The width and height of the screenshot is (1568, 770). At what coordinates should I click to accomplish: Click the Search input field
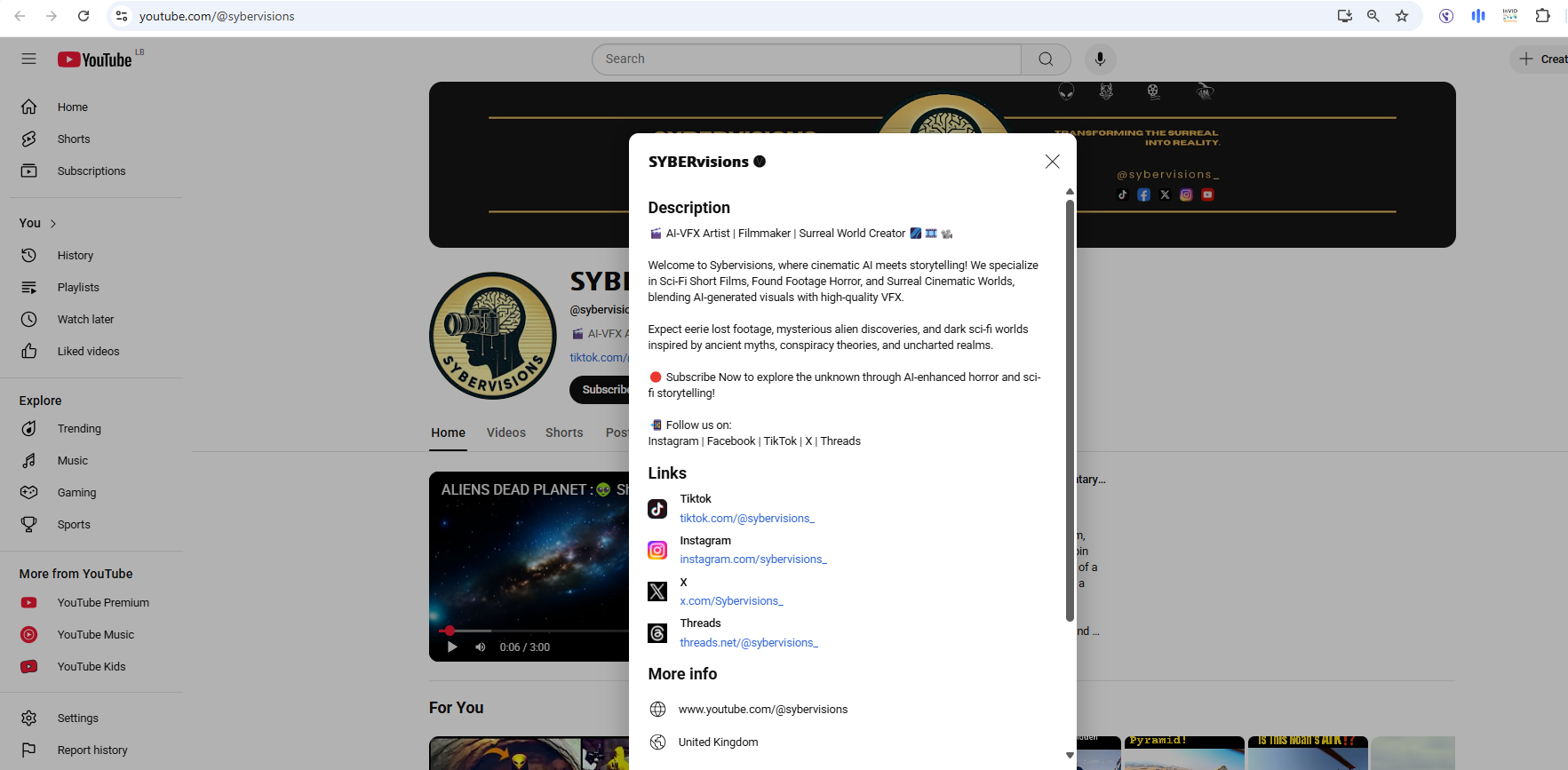807,59
